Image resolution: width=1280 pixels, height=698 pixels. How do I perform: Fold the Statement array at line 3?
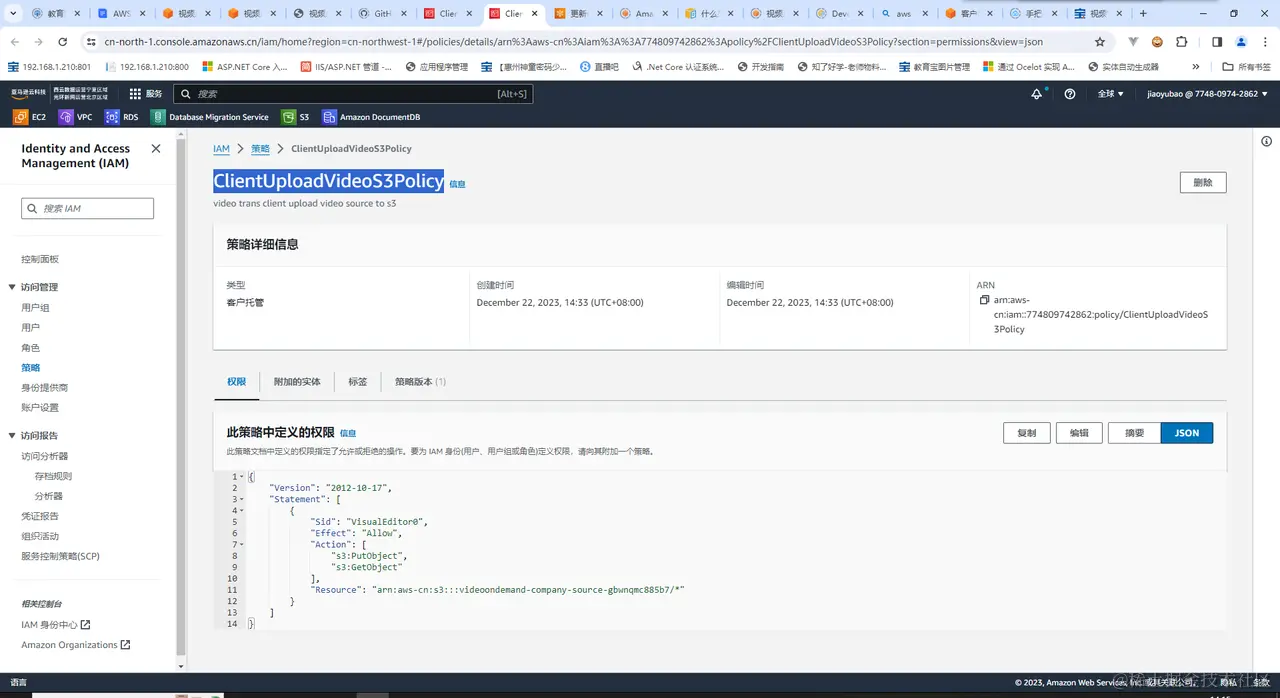242,499
